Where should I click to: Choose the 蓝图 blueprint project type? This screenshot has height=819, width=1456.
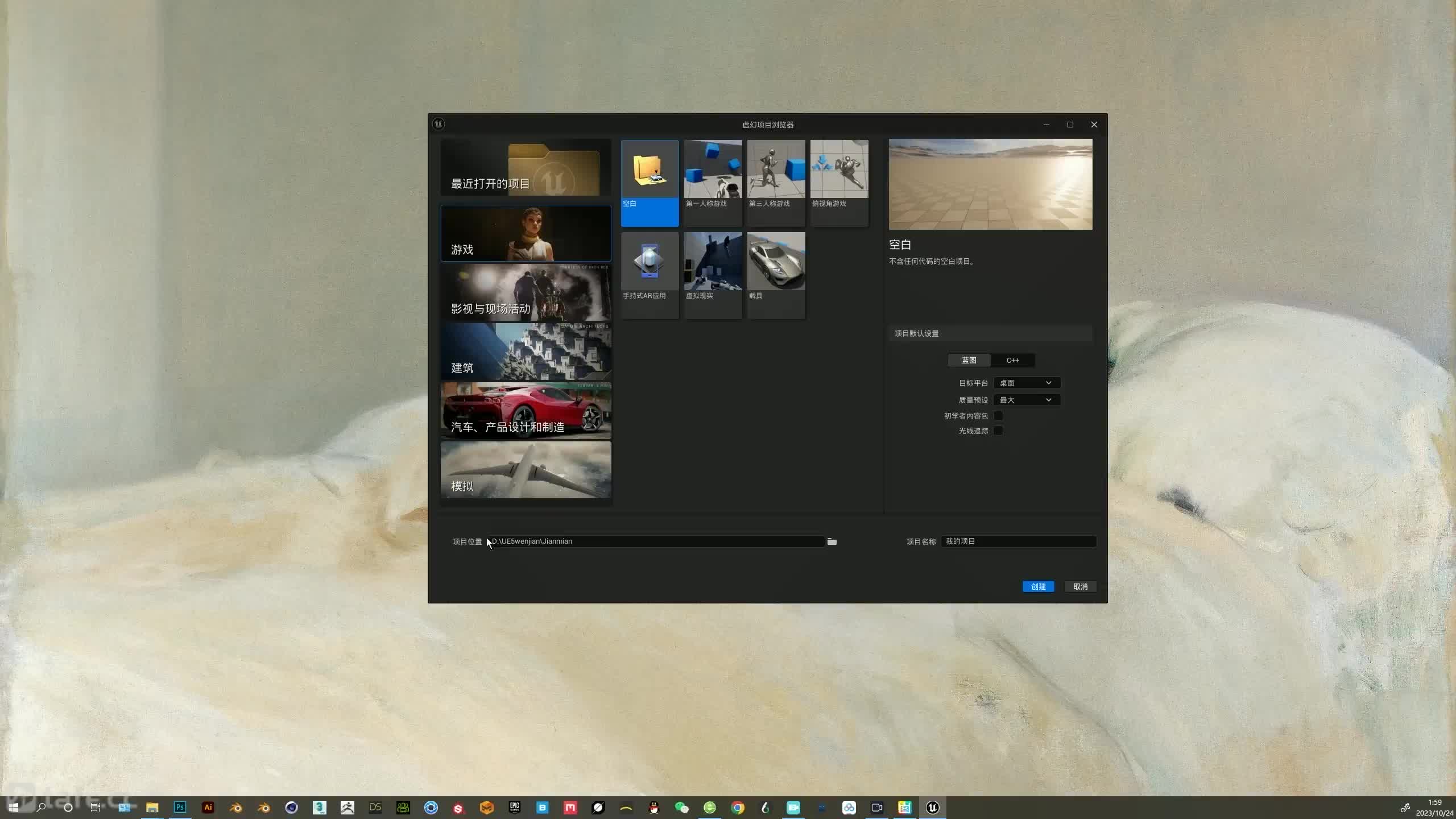(969, 360)
